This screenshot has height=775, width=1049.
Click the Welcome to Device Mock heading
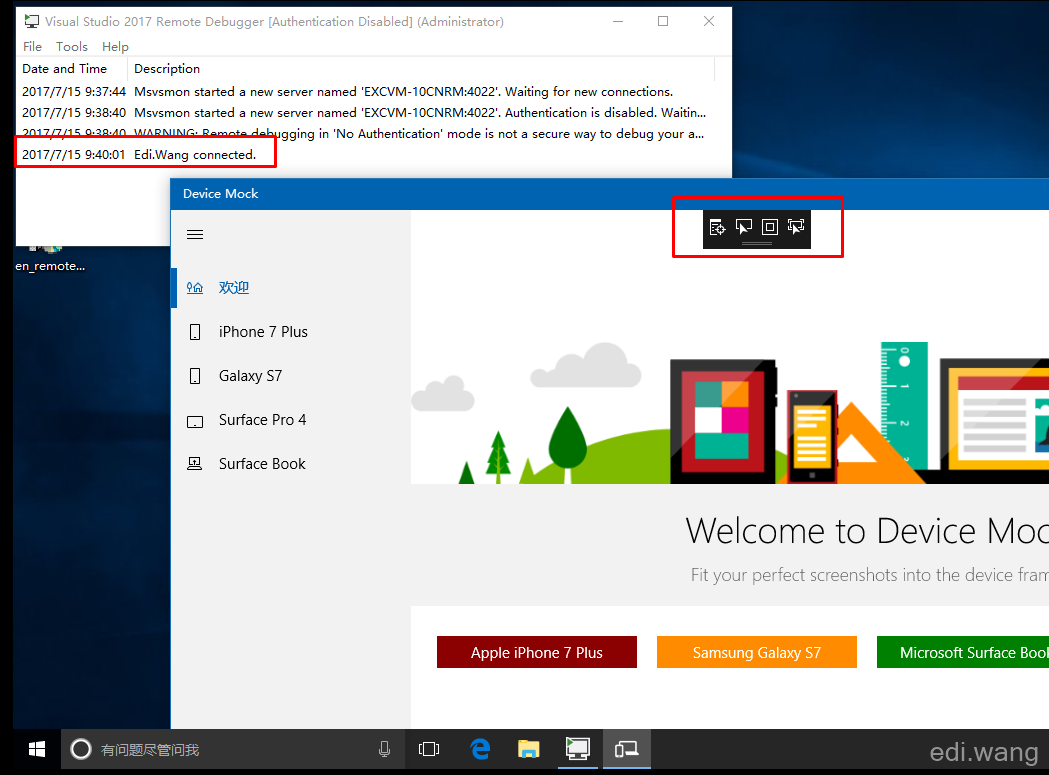point(867,531)
